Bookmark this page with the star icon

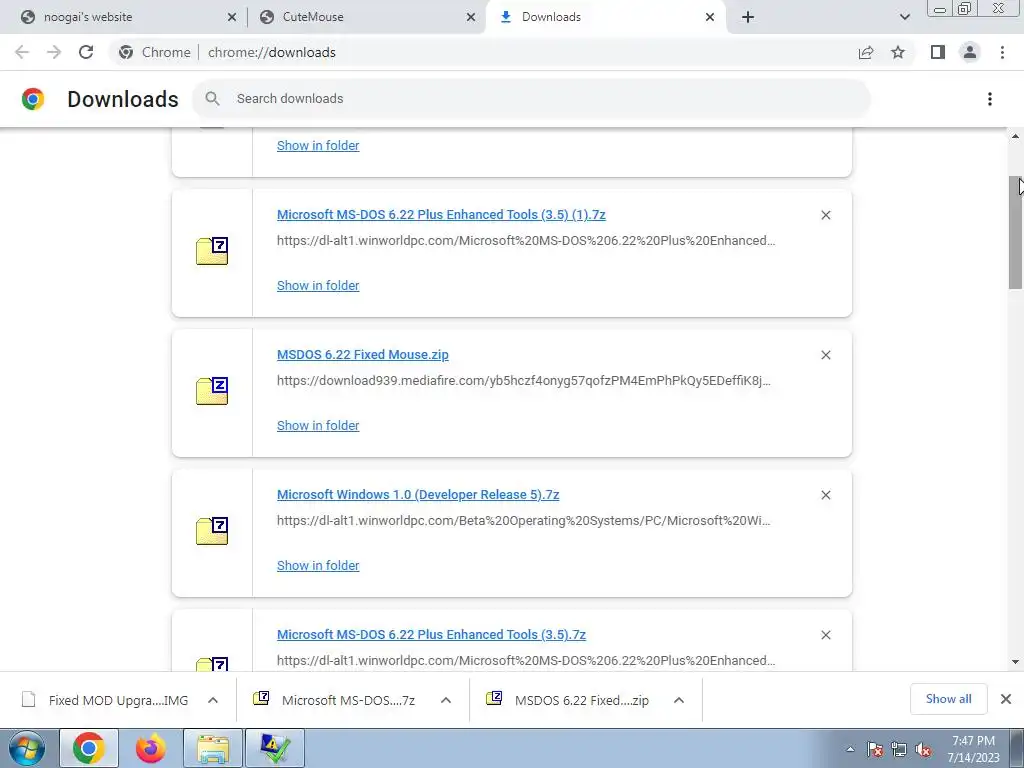pos(898,52)
